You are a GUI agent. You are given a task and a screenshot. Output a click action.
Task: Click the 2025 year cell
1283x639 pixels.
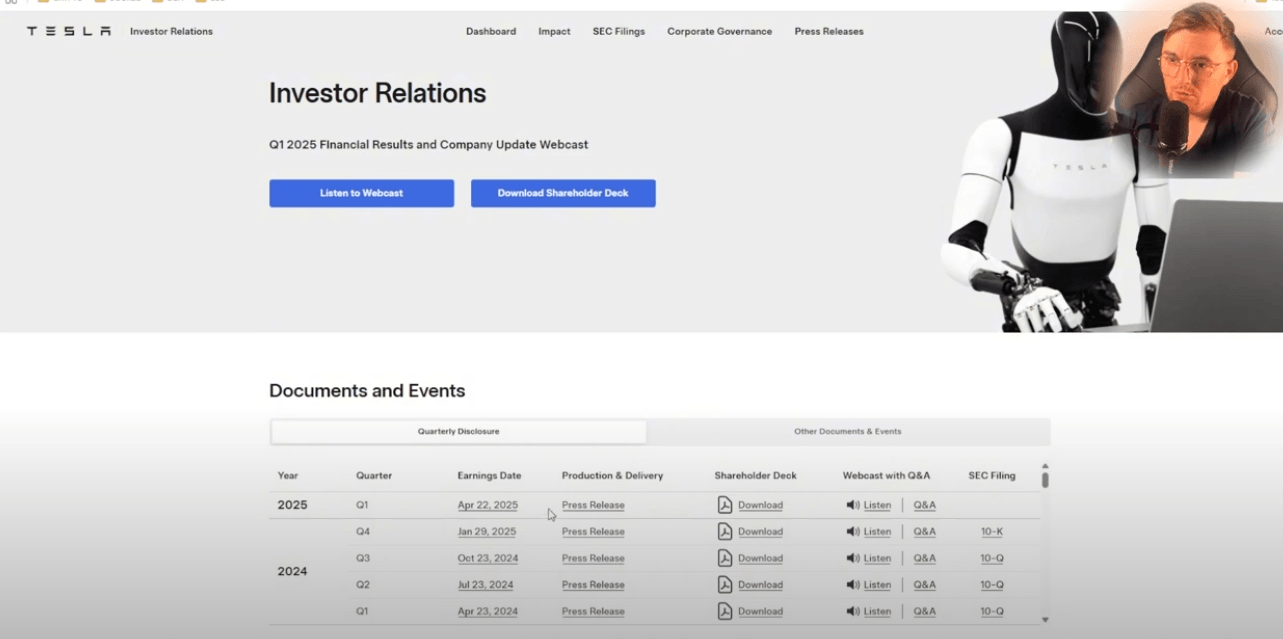pyautogui.click(x=292, y=505)
